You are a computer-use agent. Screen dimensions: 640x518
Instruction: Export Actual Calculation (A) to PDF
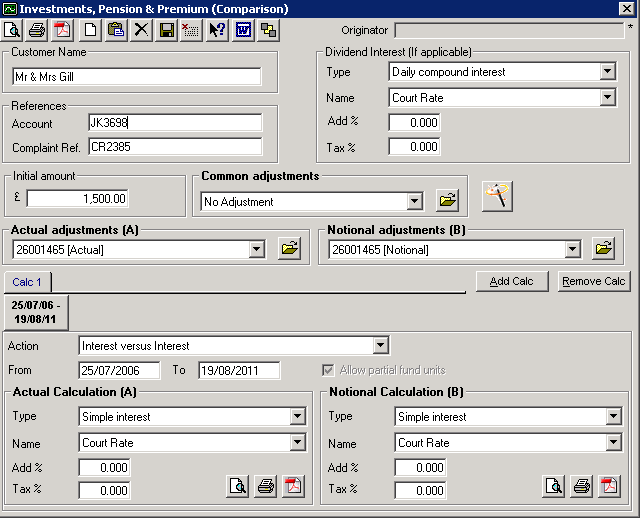[293, 486]
